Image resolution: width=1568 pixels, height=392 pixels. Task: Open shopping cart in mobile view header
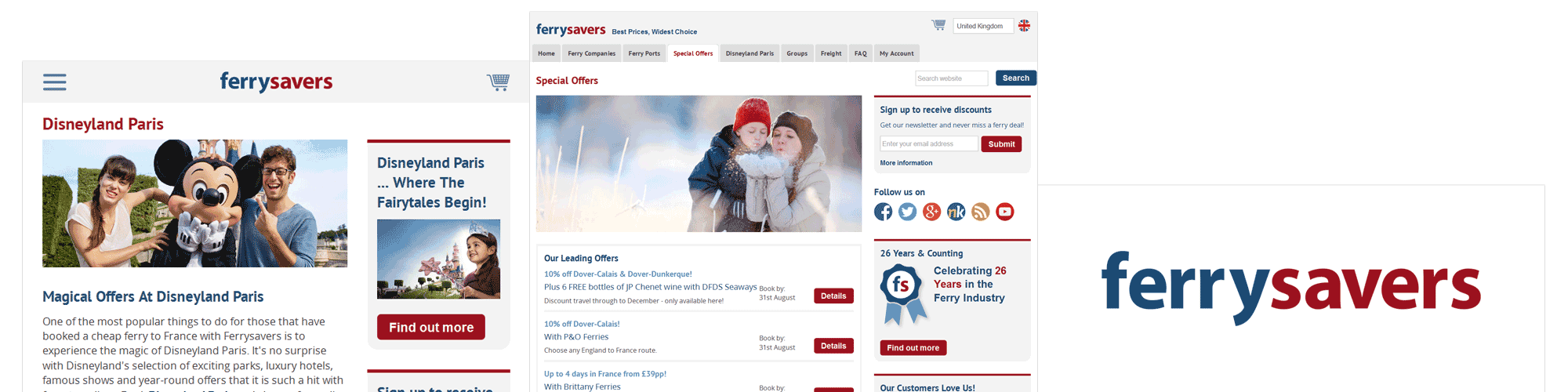tap(499, 82)
